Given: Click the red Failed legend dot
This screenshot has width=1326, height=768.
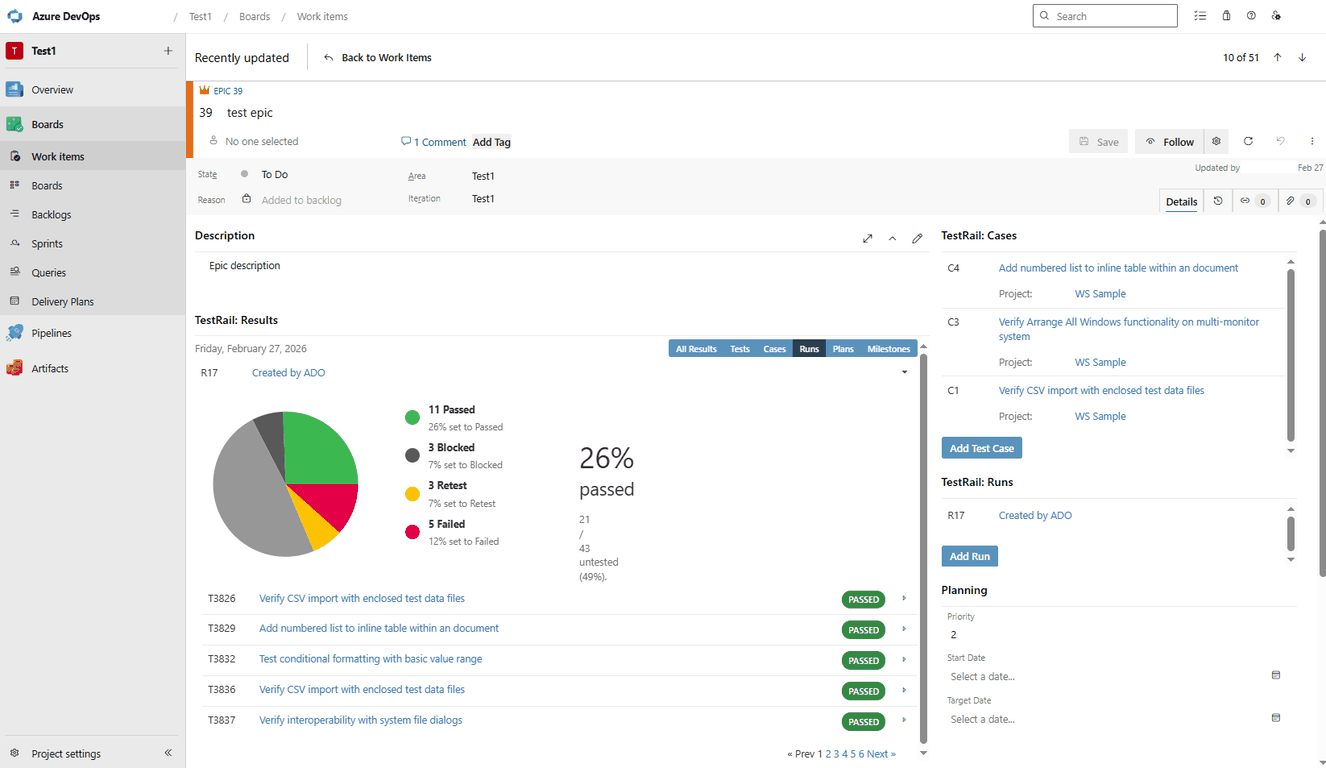Looking at the screenshot, I should pos(412,532).
